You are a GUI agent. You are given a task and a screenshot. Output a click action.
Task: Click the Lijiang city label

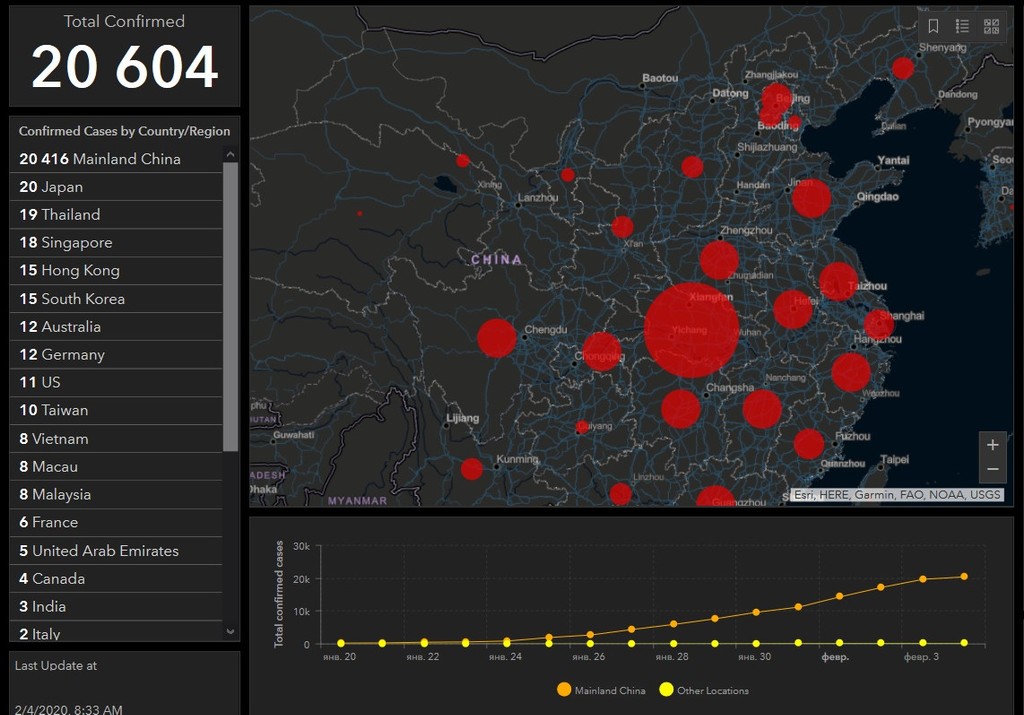tap(462, 418)
